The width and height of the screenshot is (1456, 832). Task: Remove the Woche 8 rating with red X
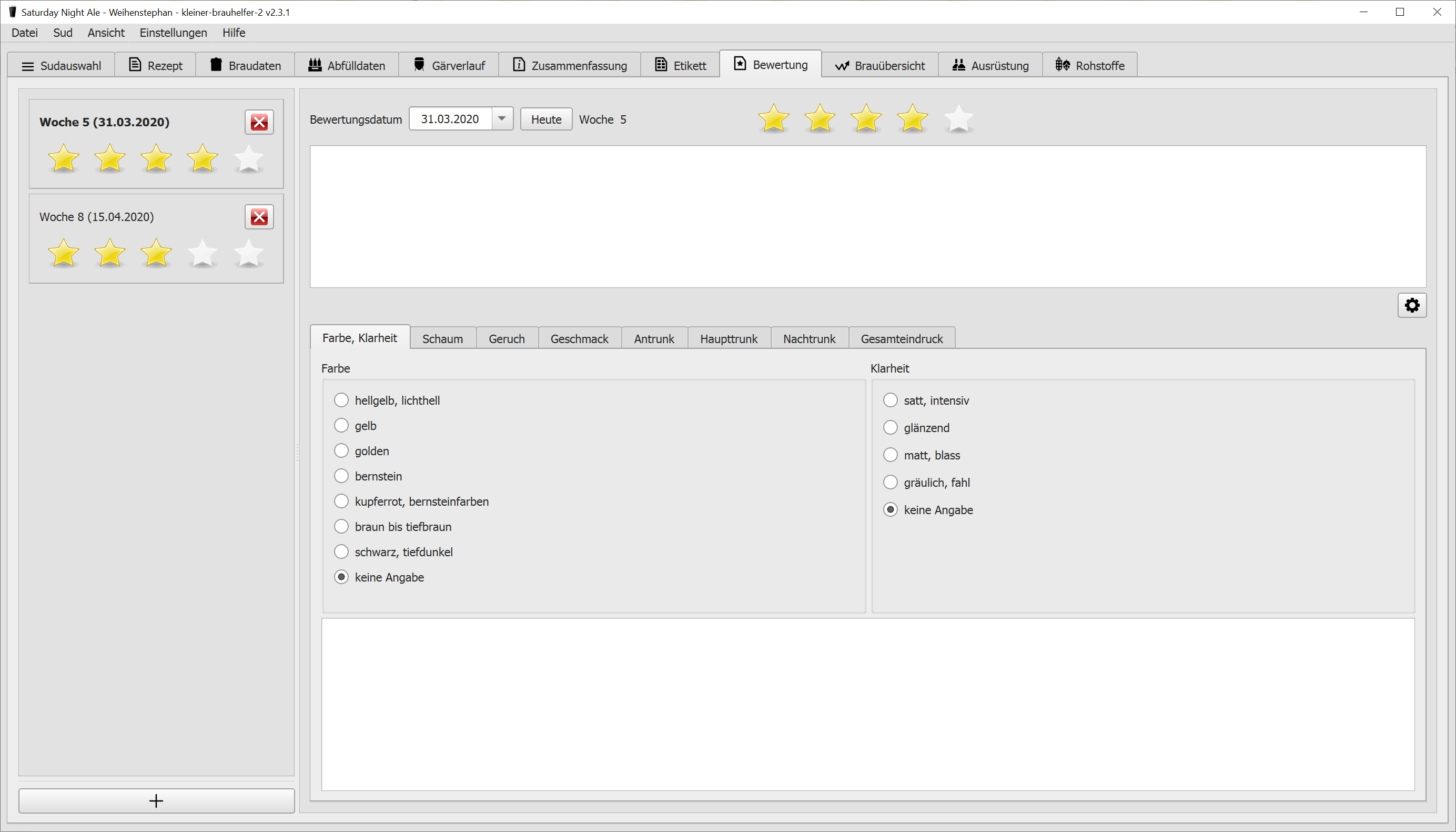[259, 217]
